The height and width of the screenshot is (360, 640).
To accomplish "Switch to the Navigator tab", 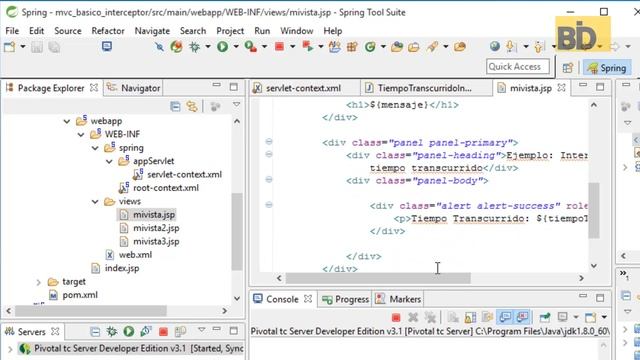I will click(133, 88).
